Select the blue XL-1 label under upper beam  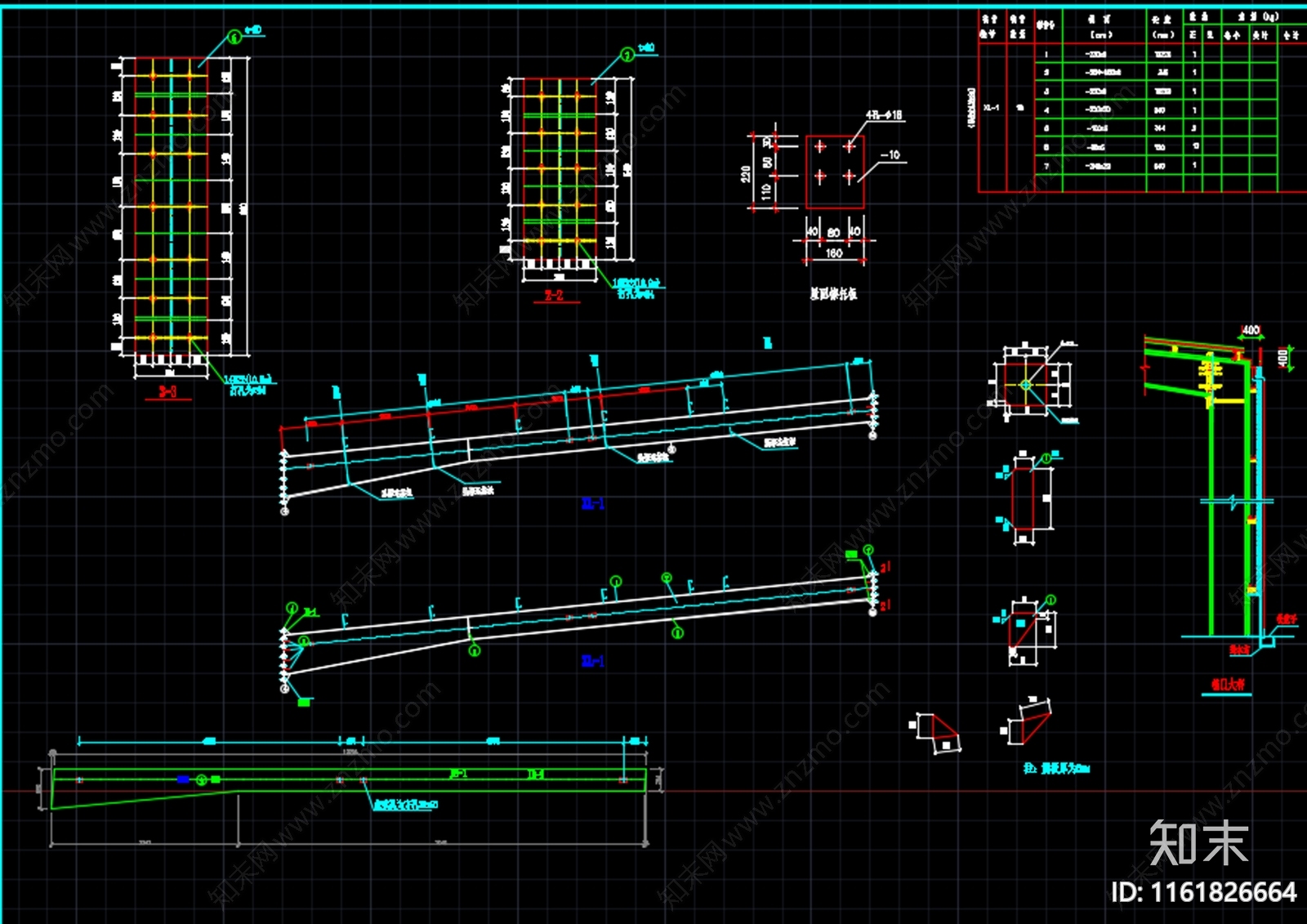[593, 503]
